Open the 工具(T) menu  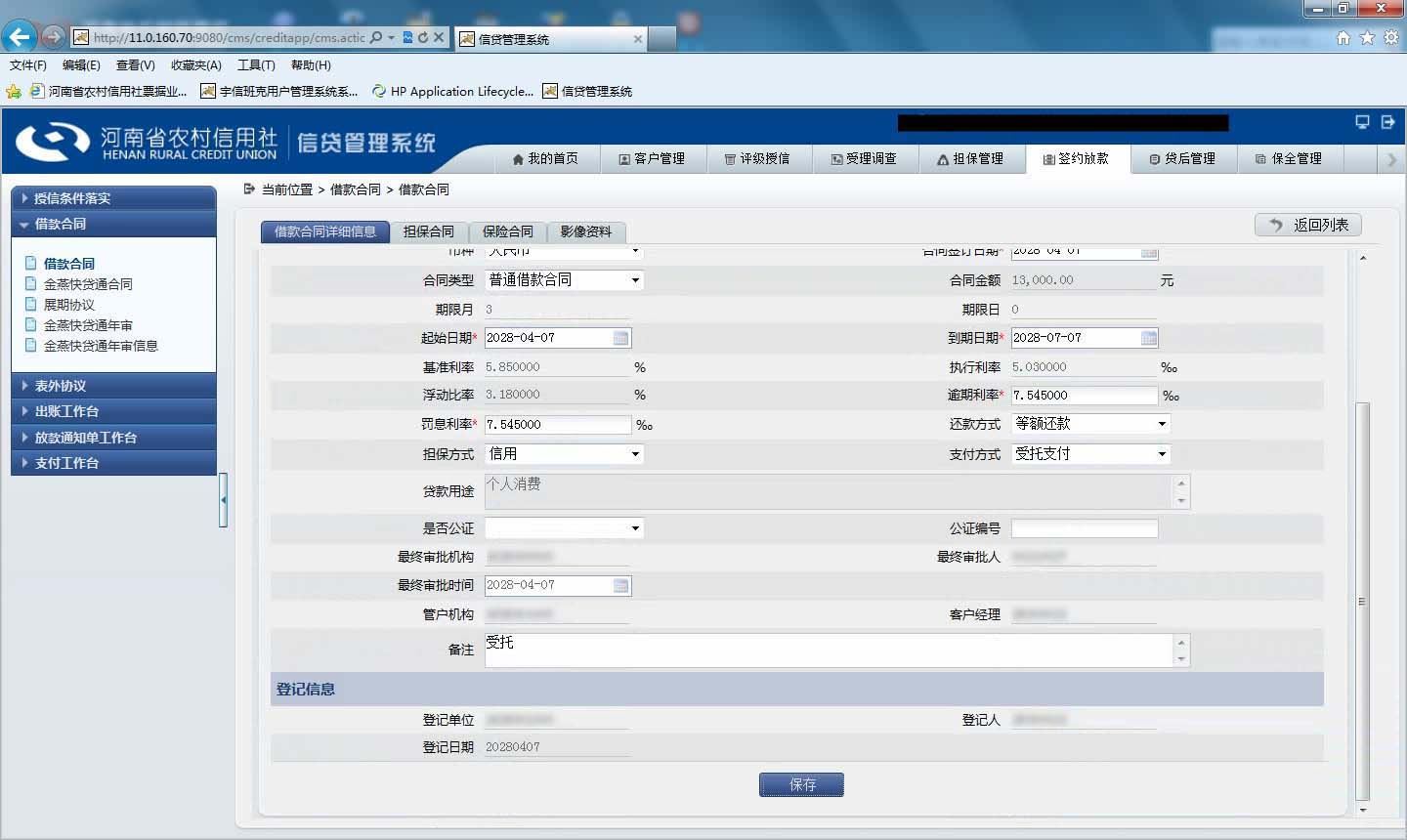256,65
